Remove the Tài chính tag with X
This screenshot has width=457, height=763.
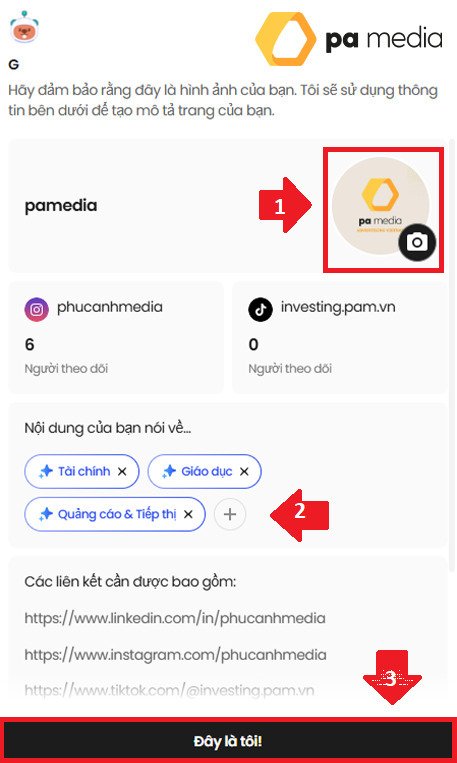tap(122, 472)
